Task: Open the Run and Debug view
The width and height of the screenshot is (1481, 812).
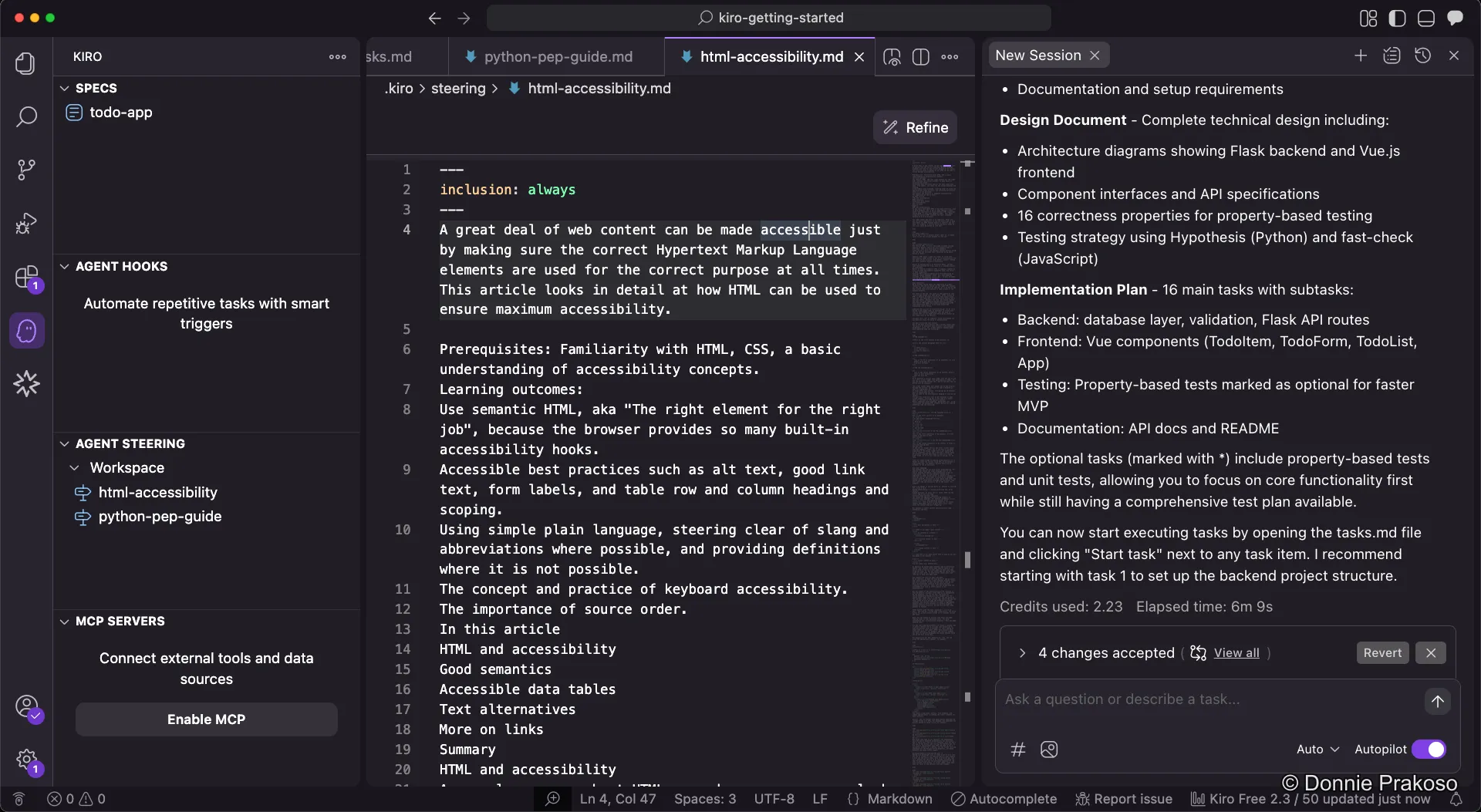Action: click(26, 223)
